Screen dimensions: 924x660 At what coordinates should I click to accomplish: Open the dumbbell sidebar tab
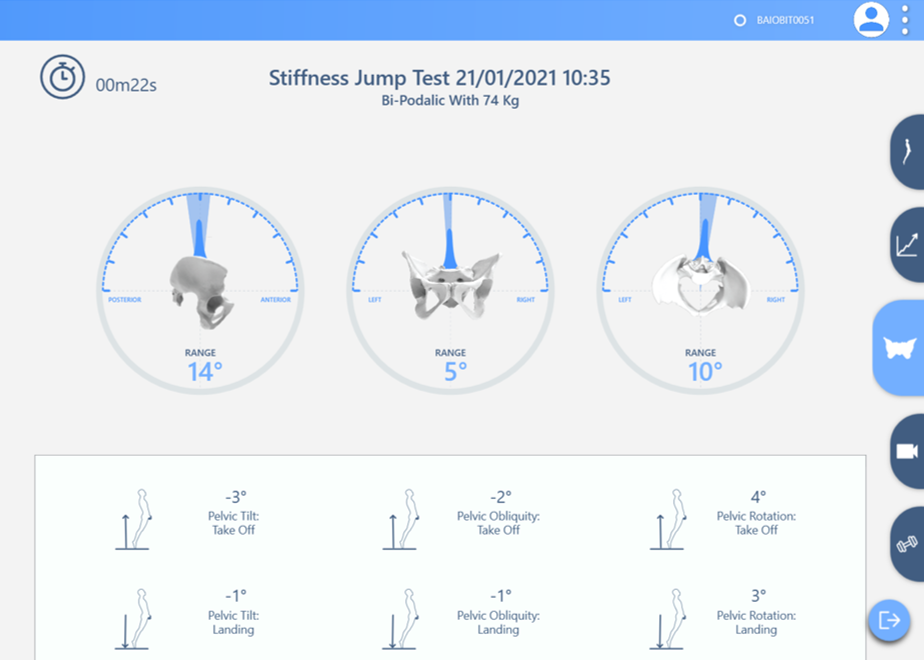(x=907, y=544)
